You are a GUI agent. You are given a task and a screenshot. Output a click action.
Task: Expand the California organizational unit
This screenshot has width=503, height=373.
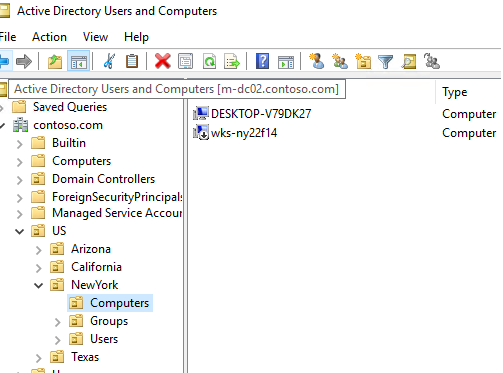click(39, 268)
